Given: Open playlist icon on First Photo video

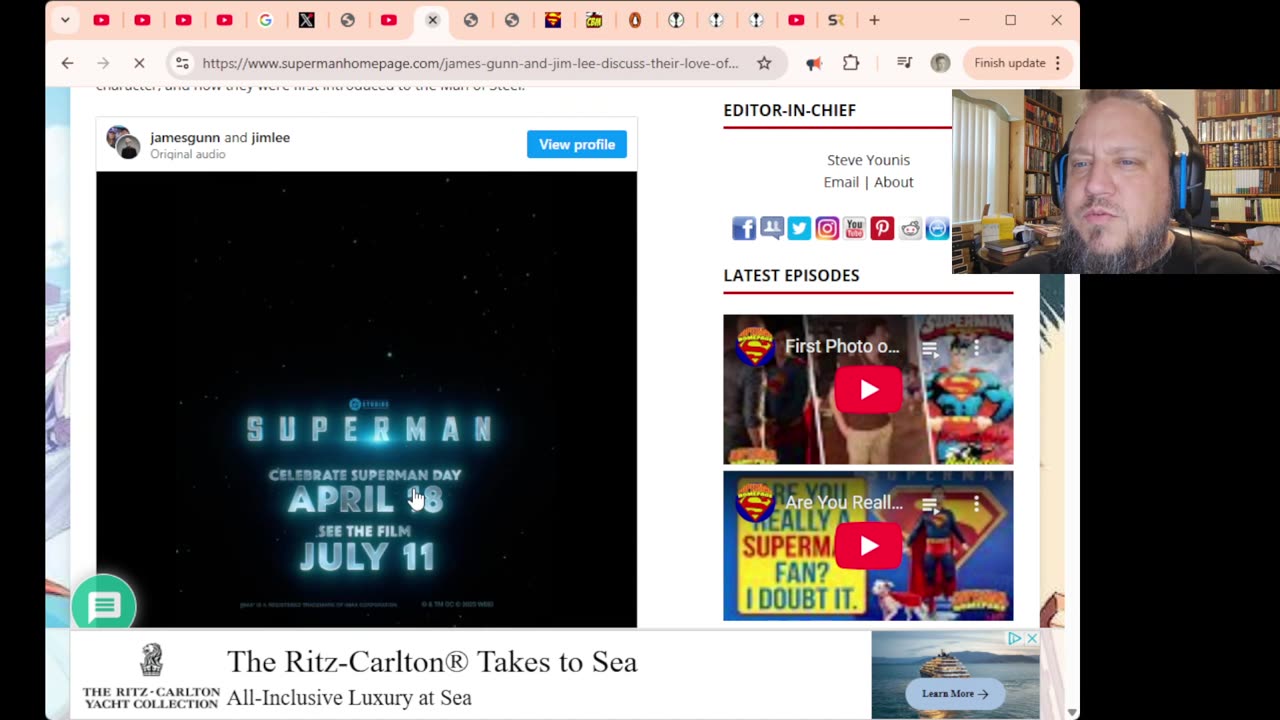Looking at the screenshot, I should (x=930, y=348).
